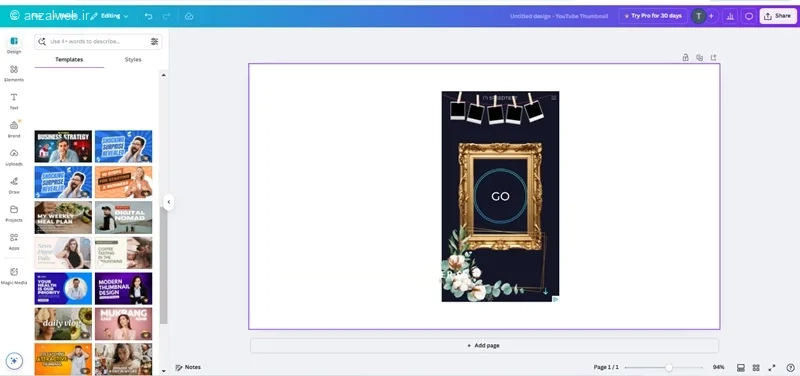Click the scrollbar up arrow

click(x=163, y=75)
